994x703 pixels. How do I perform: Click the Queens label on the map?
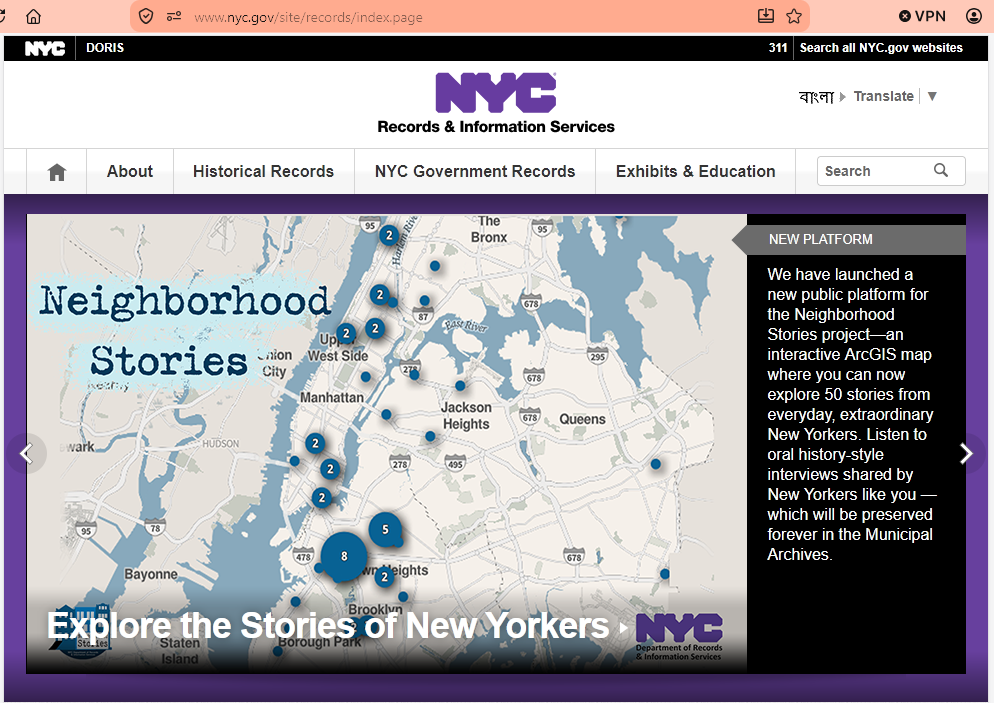click(582, 419)
